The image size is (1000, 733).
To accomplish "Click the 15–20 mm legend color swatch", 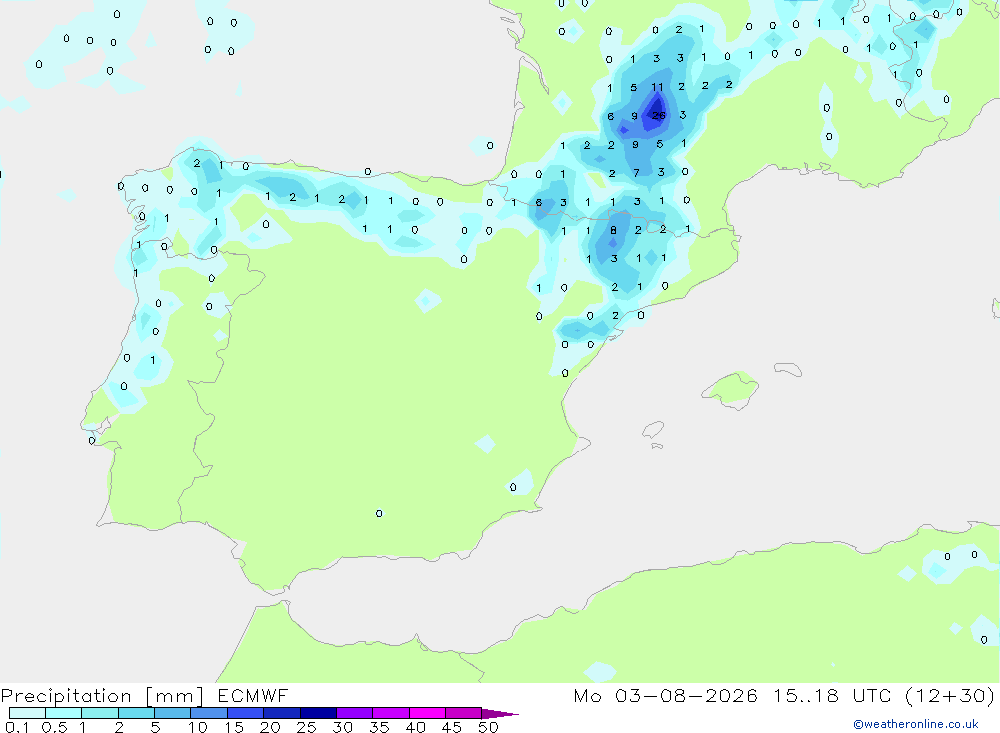I will click(x=246, y=713).
